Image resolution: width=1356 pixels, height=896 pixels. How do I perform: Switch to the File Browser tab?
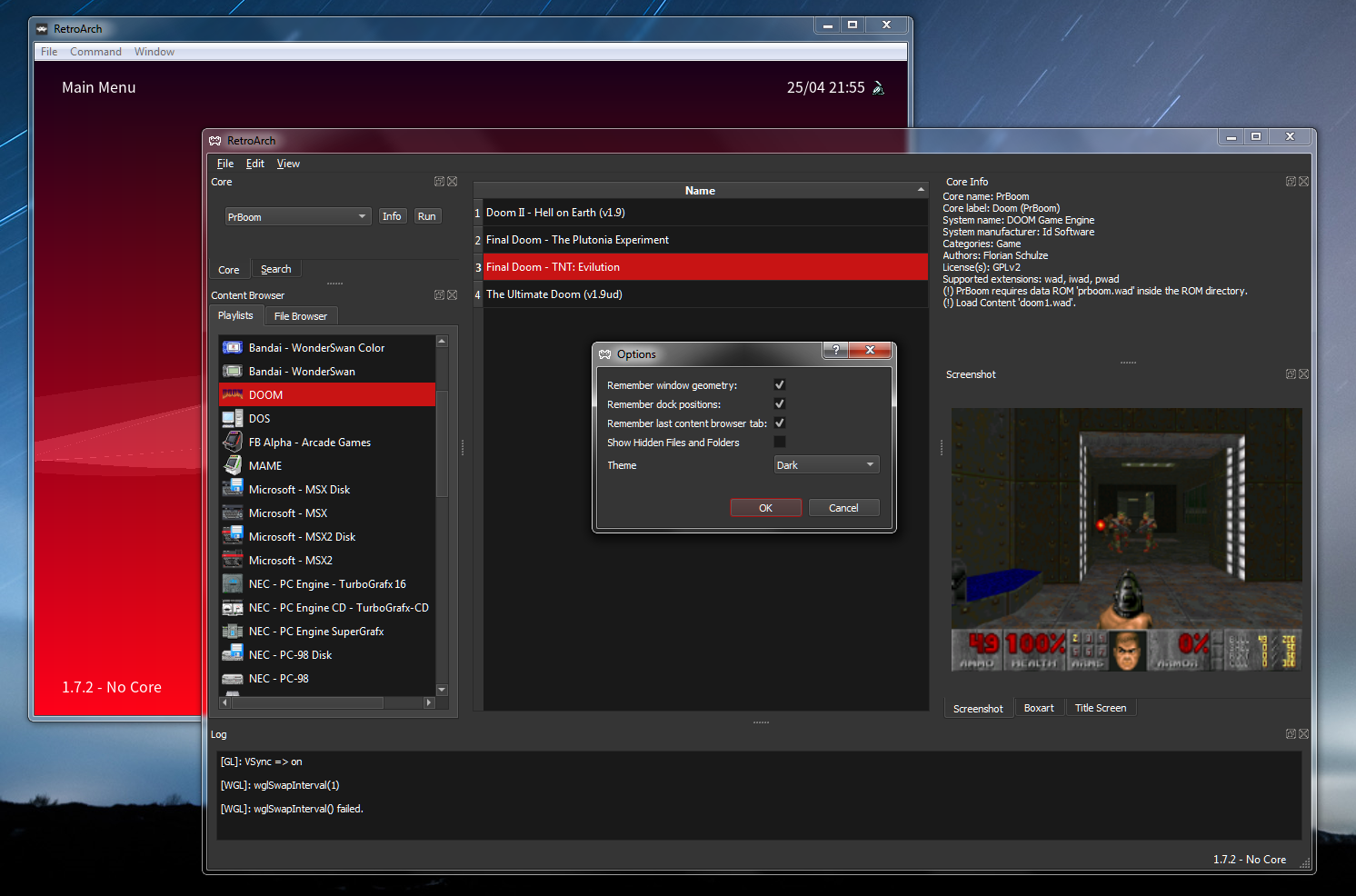[x=300, y=316]
